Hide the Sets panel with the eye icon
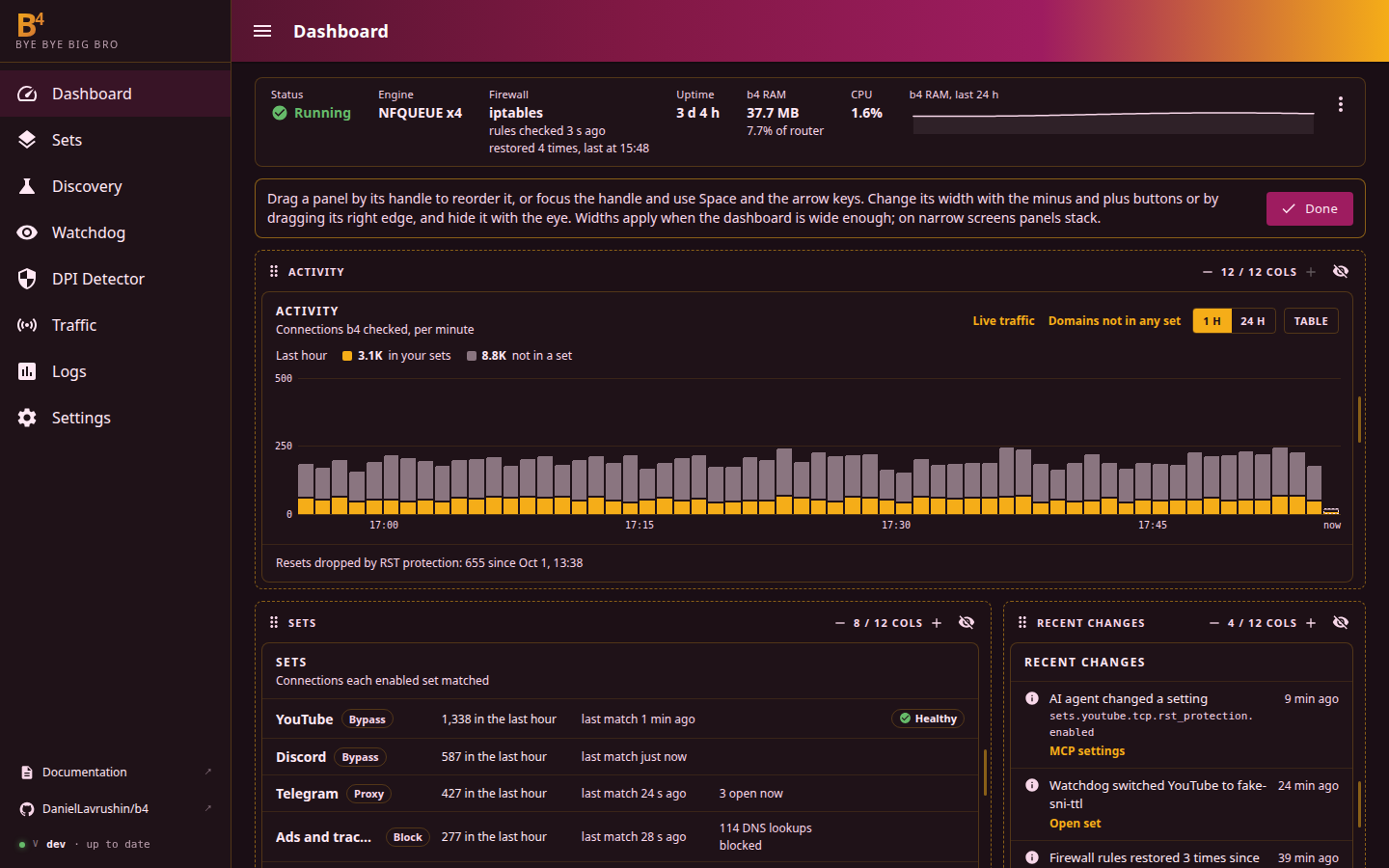Image resolution: width=1389 pixels, height=868 pixels. pyautogui.click(x=967, y=623)
